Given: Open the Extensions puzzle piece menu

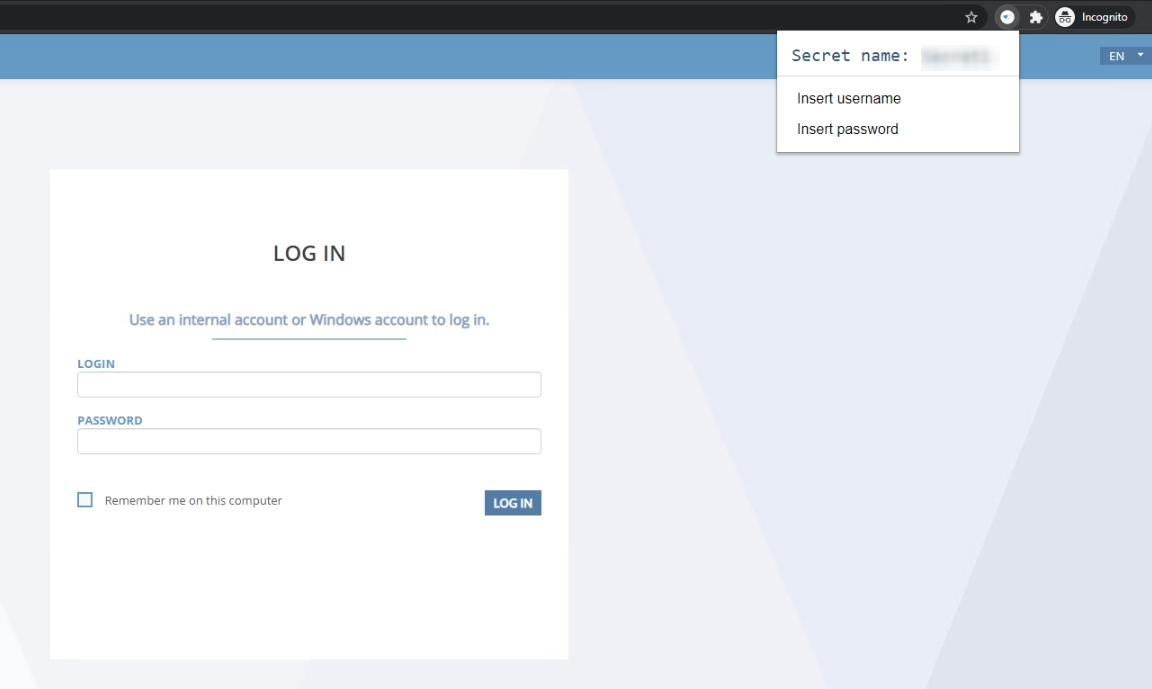Looking at the screenshot, I should click(1036, 17).
